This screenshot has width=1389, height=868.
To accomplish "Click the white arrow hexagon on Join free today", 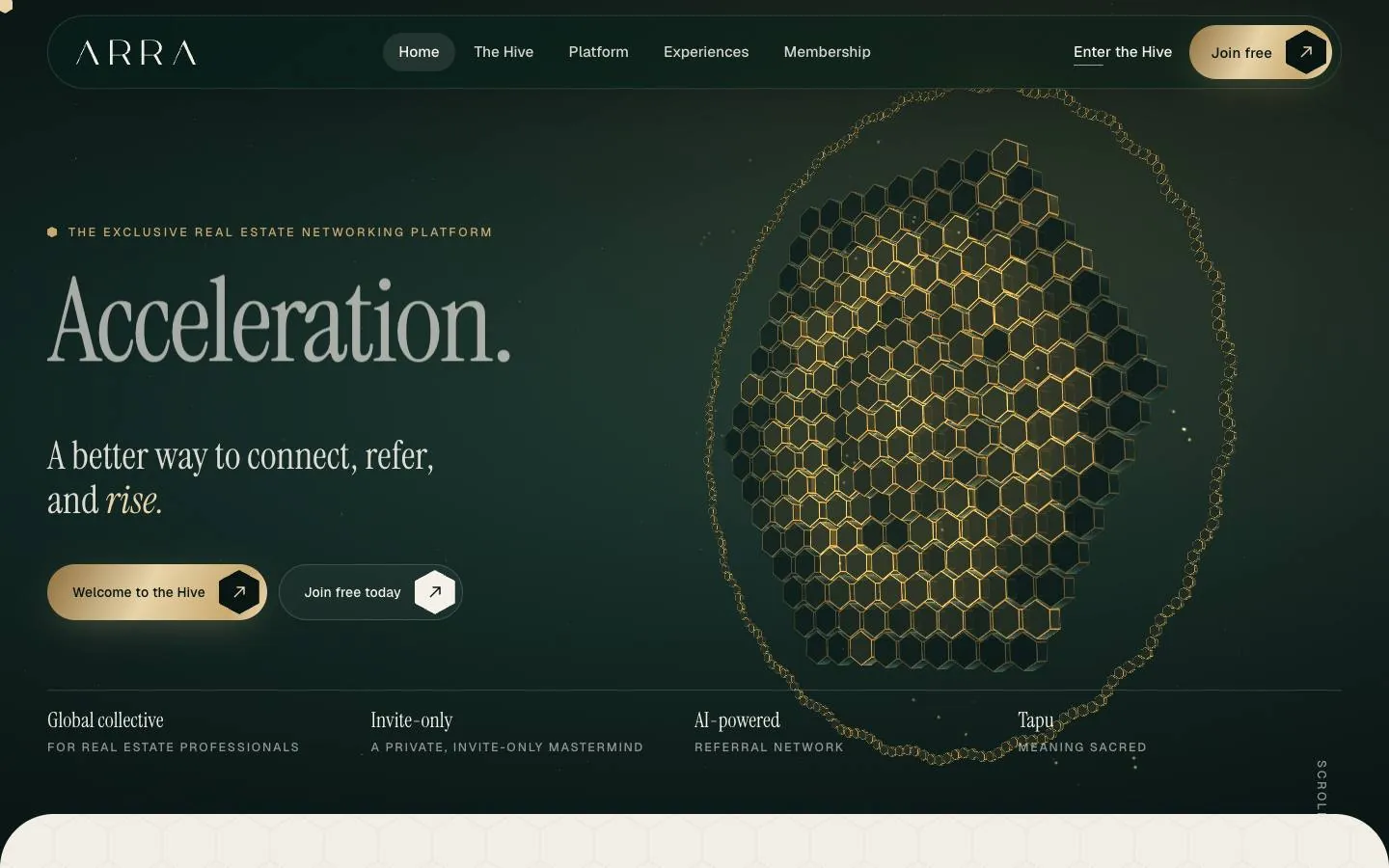I will point(435,592).
